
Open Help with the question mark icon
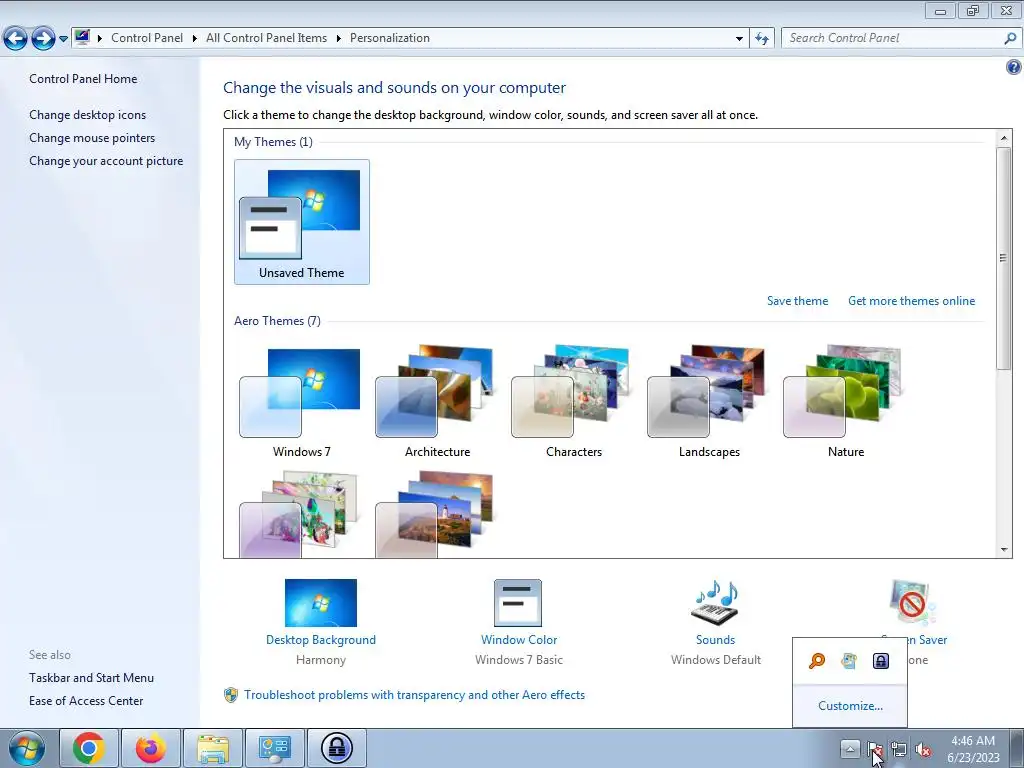pyautogui.click(x=1014, y=67)
